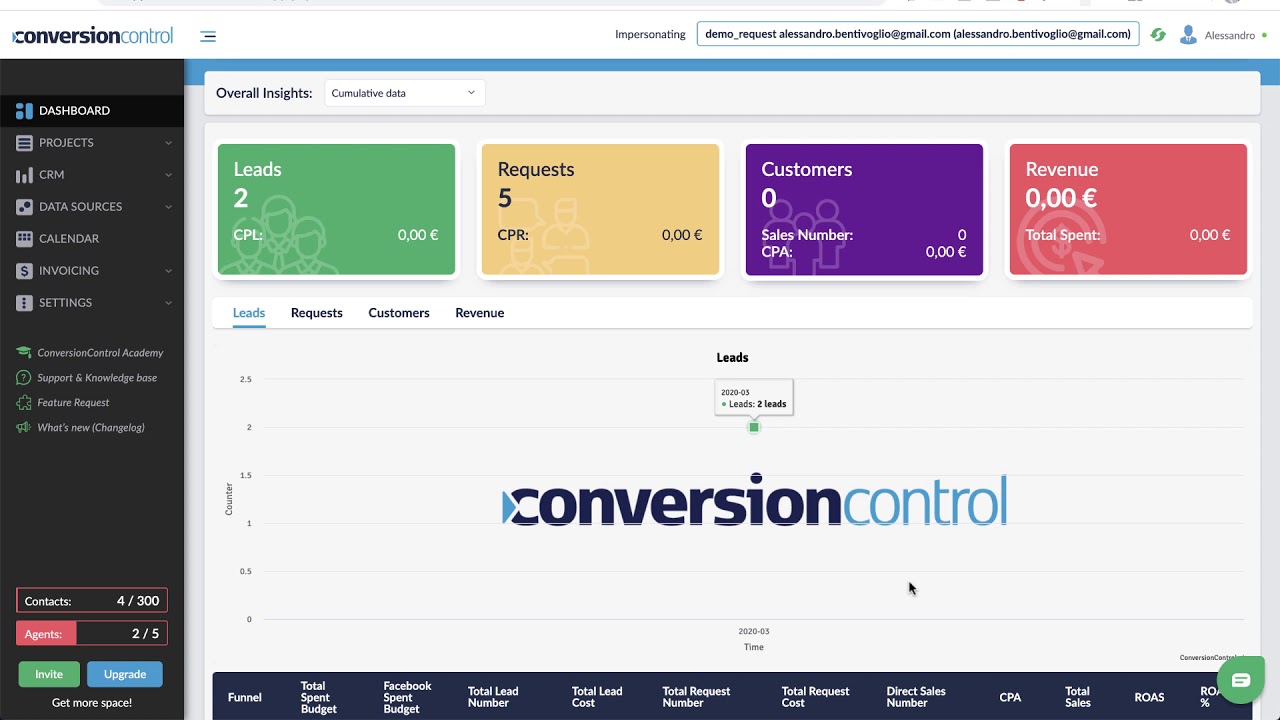Click the CRM bar chart icon

(x=24, y=174)
